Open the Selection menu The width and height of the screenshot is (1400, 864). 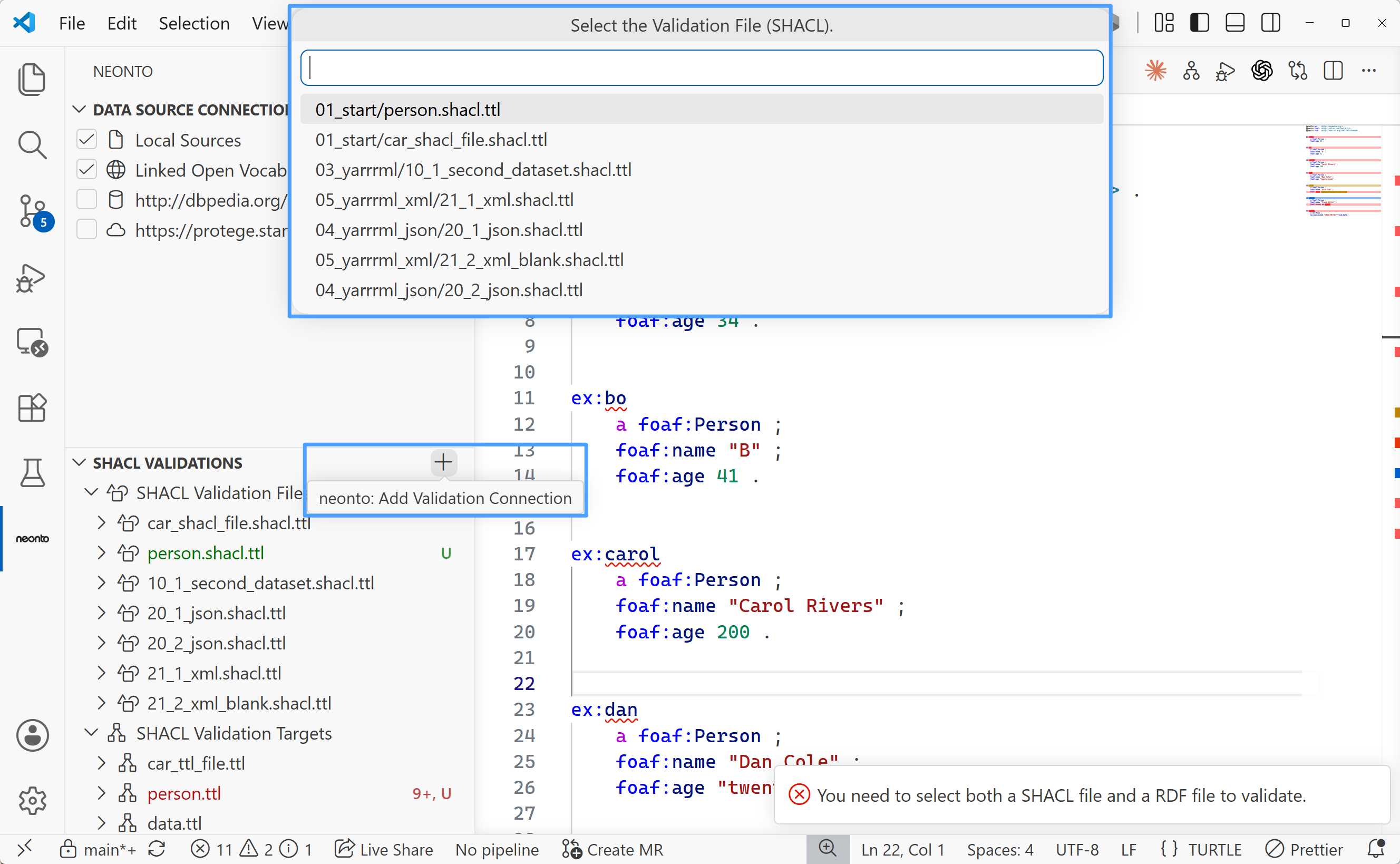coord(194,23)
